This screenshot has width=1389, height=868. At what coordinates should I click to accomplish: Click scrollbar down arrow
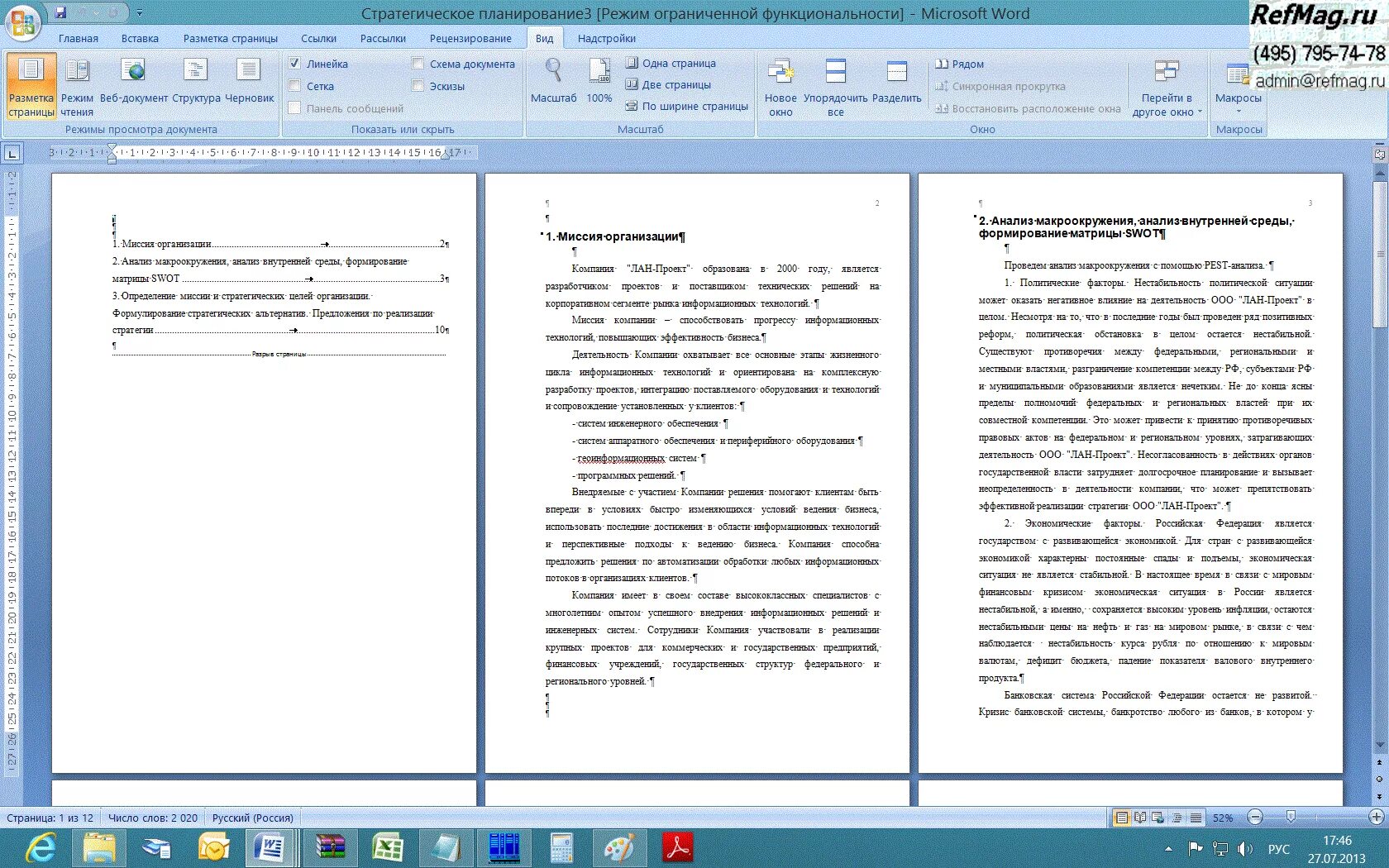tap(1379, 746)
